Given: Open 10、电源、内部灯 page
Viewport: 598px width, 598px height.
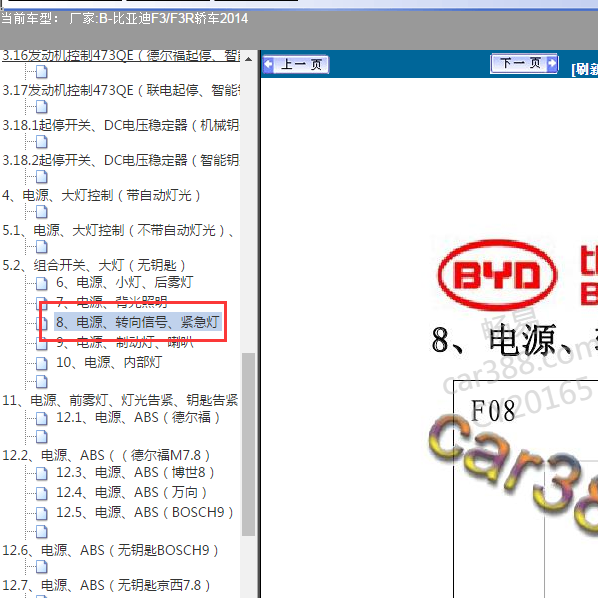Looking at the screenshot, I should pos(109,362).
